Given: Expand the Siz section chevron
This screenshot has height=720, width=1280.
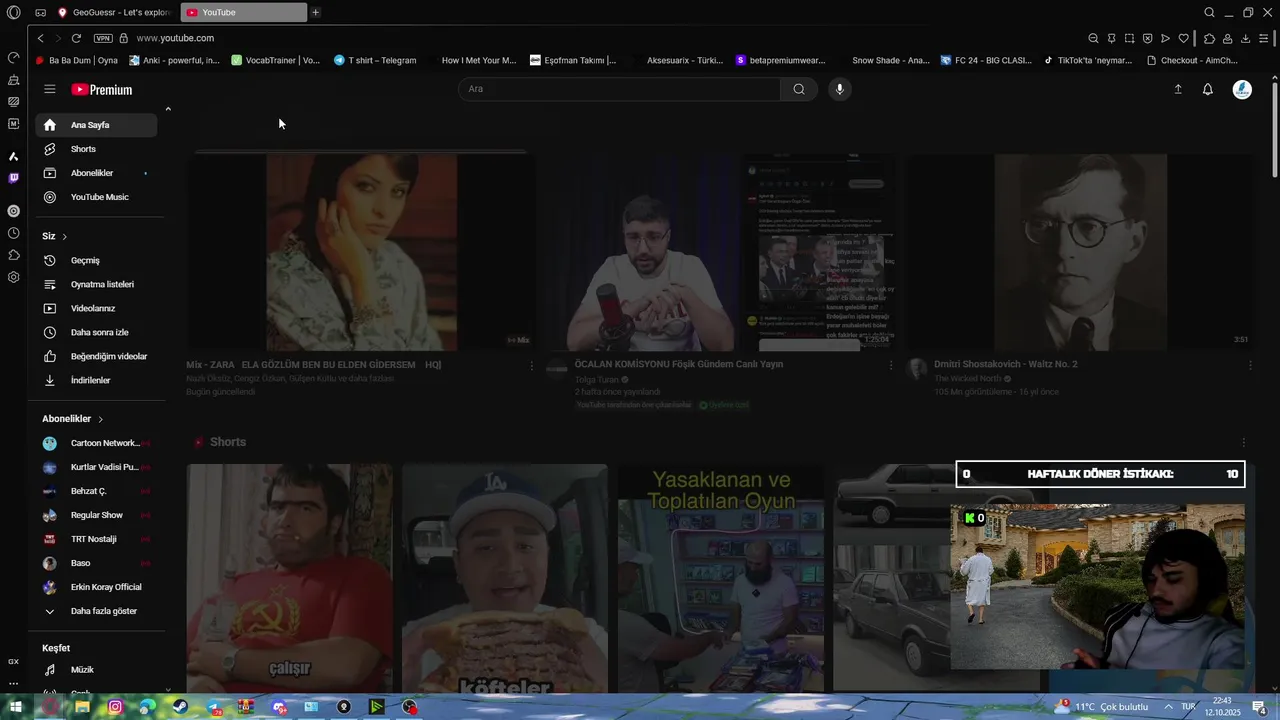Looking at the screenshot, I should [x=64, y=237].
